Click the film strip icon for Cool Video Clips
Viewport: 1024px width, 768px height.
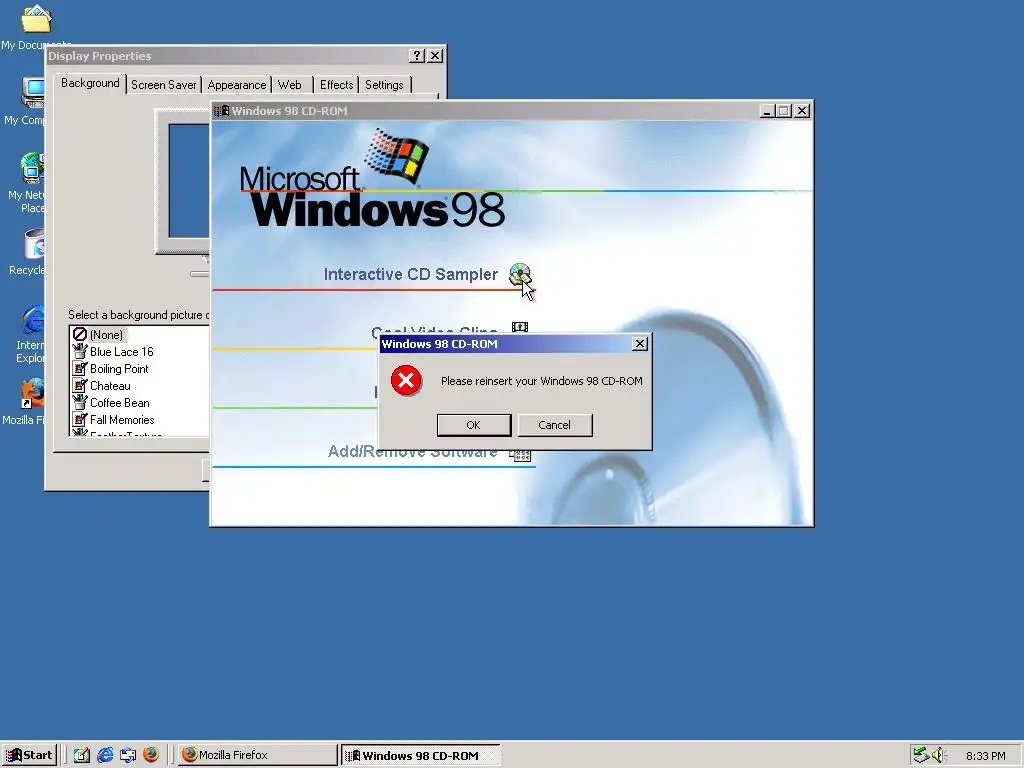[520, 327]
